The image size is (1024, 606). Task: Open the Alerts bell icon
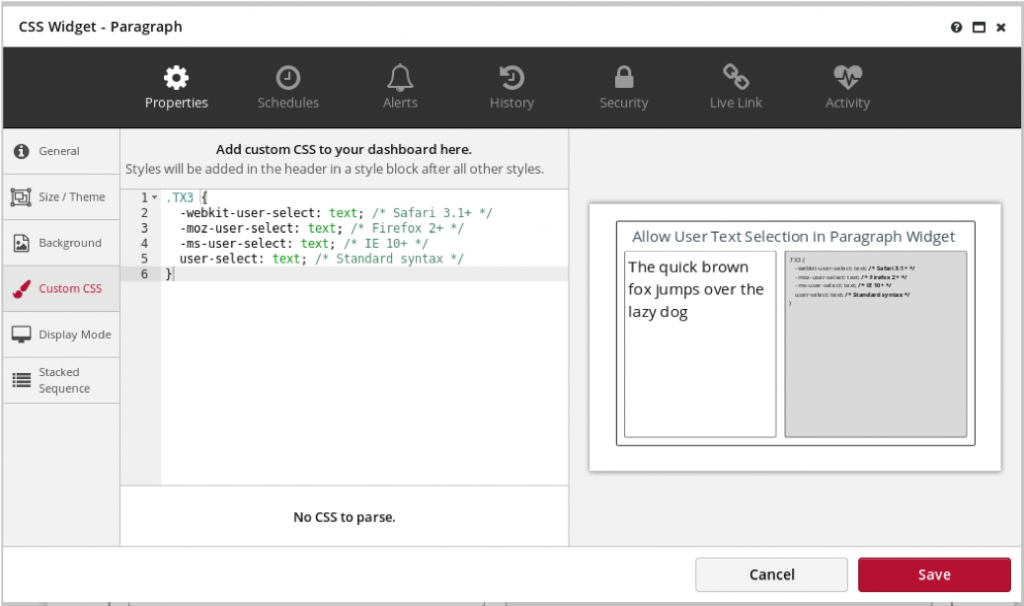click(x=400, y=78)
